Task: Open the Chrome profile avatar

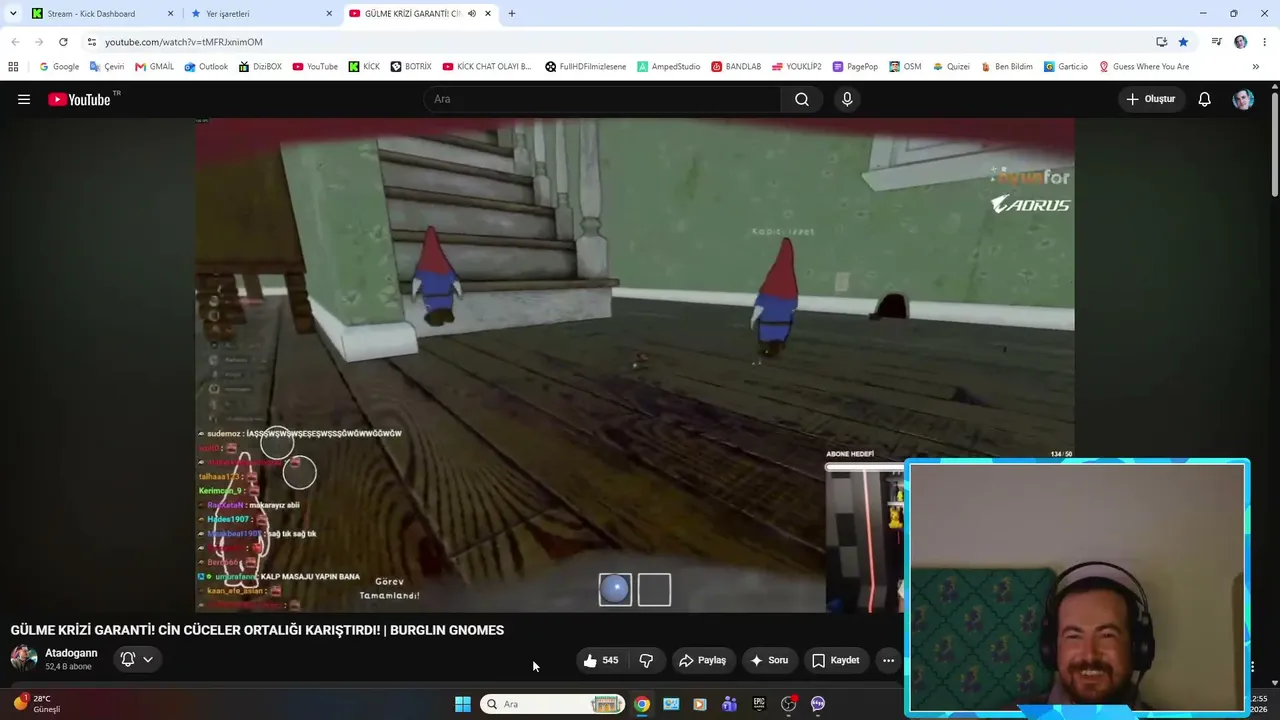Action: (1241, 42)
